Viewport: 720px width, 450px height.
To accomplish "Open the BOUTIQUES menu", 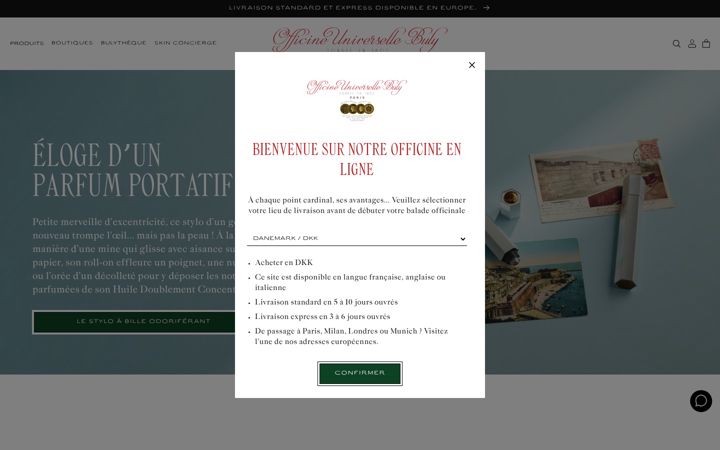I will tap(72, 43).
